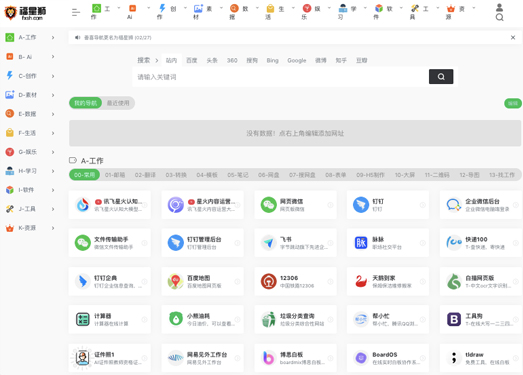
Task: Select the 百度 search engine tab
Action: 191,60
